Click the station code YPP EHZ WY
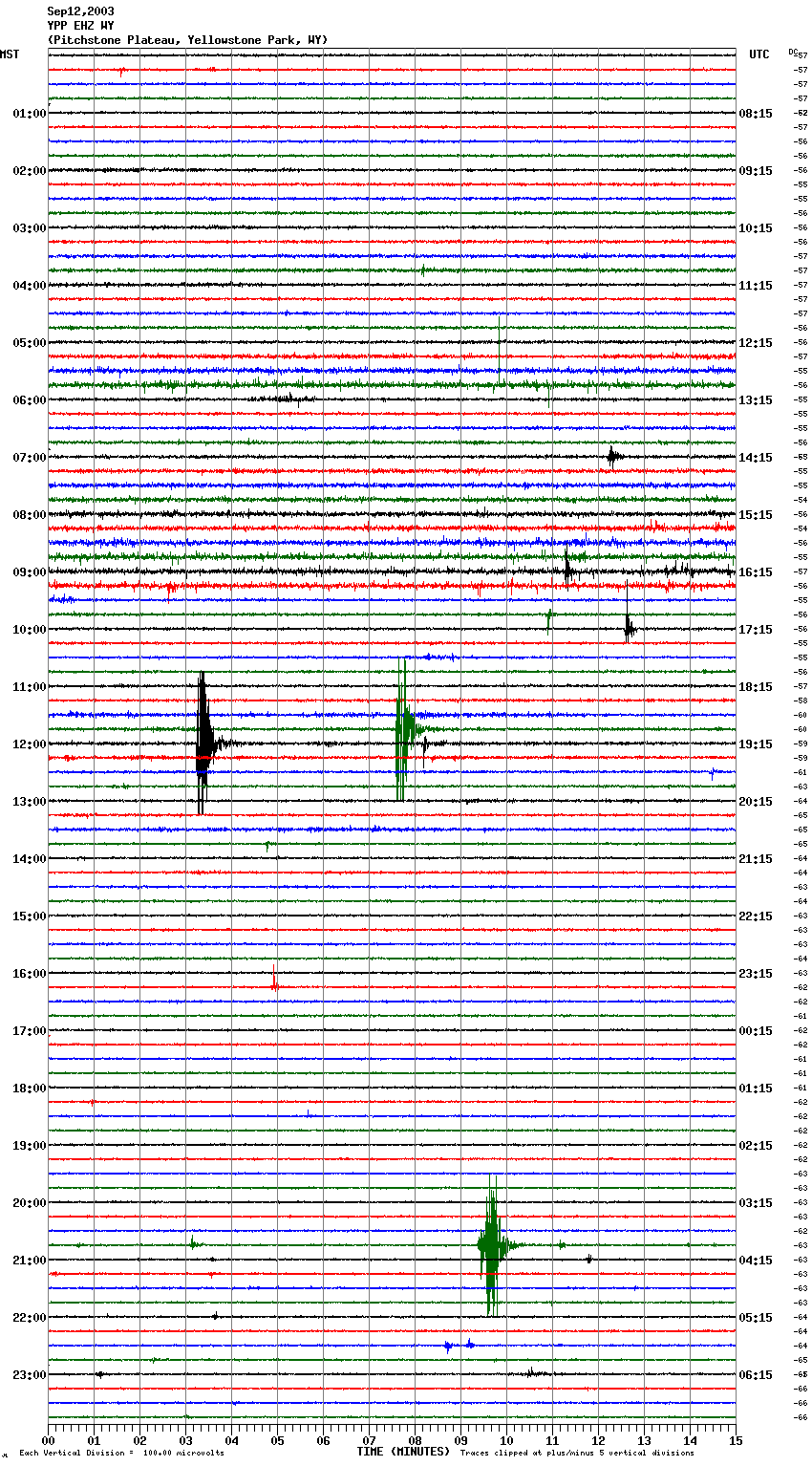Viewport: 812px width, 1466px height. click(x=80, y=26)
